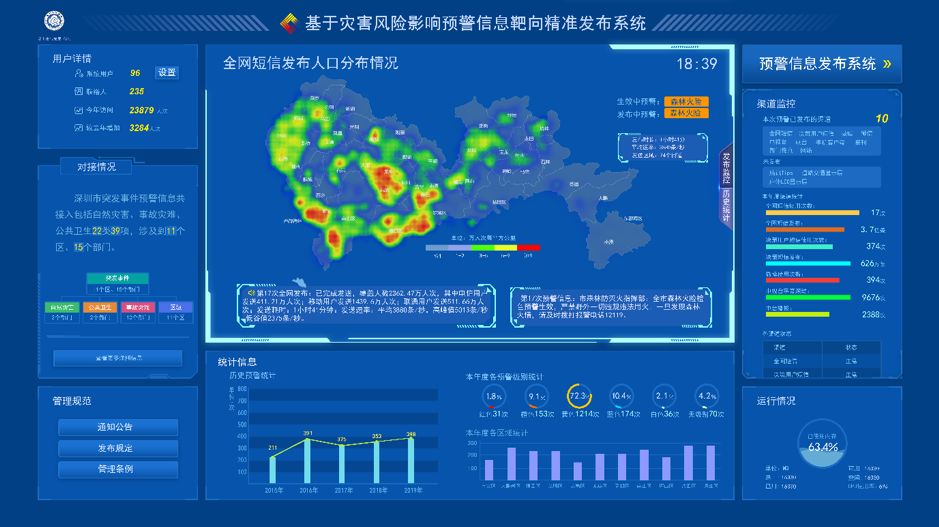Click the 设置 button in user details
Viewport: 939px width, 527px height.
point(166,72)
